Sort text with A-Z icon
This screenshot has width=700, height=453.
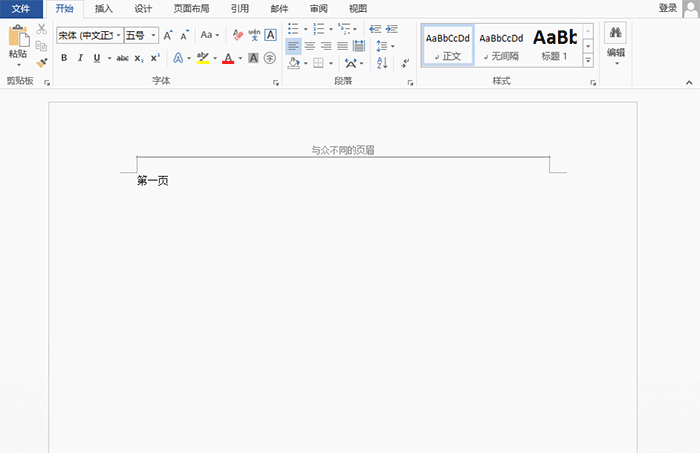382,63
